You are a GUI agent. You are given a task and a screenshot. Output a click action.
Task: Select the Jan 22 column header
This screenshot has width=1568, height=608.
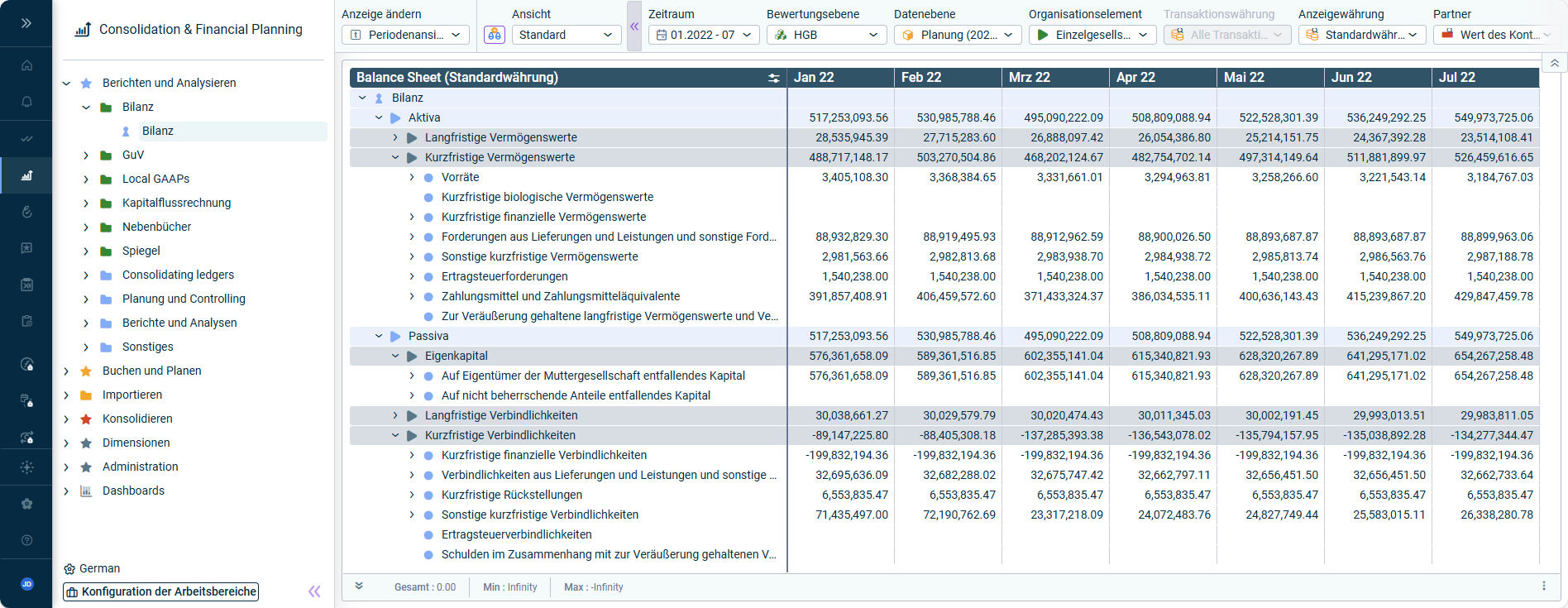coord(840,78)
